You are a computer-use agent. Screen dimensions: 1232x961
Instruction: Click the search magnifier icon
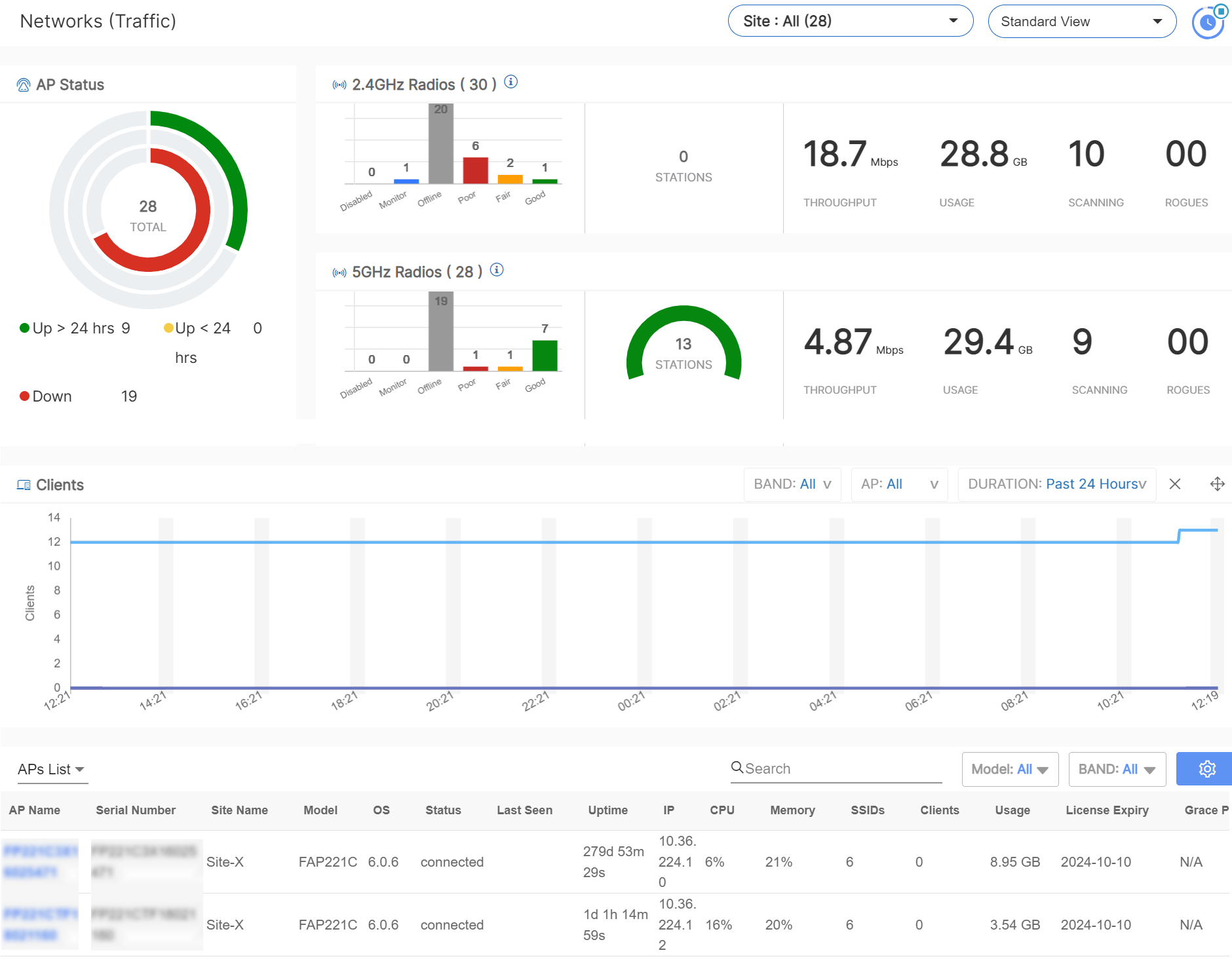(737, 768)
